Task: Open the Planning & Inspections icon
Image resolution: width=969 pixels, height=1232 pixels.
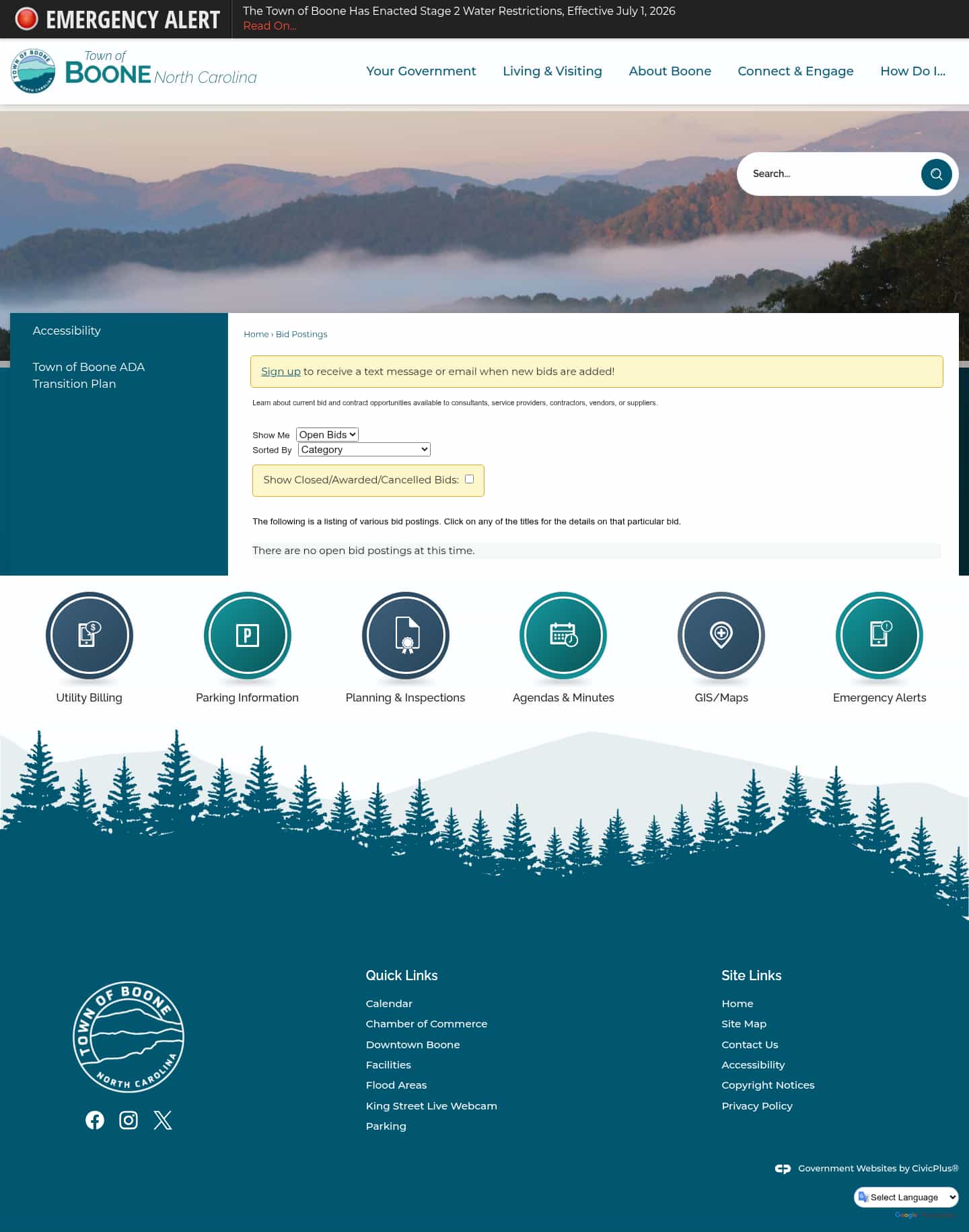Action: (x=405, y=635)
